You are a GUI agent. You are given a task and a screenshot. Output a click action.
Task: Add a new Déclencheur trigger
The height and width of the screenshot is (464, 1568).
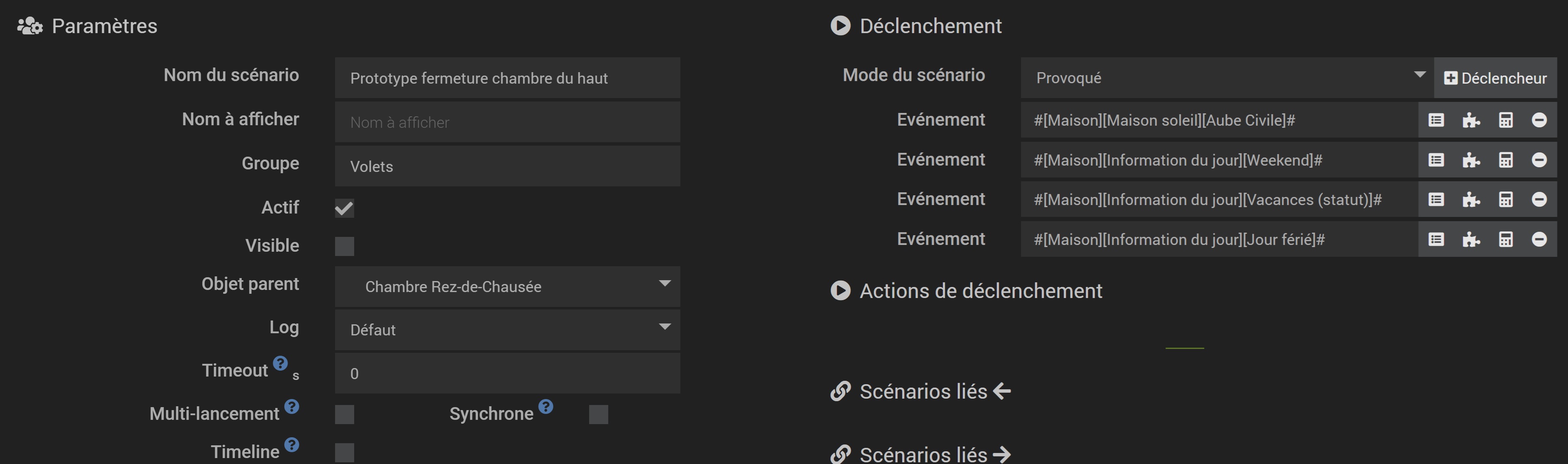click(x=1495, y=78)
